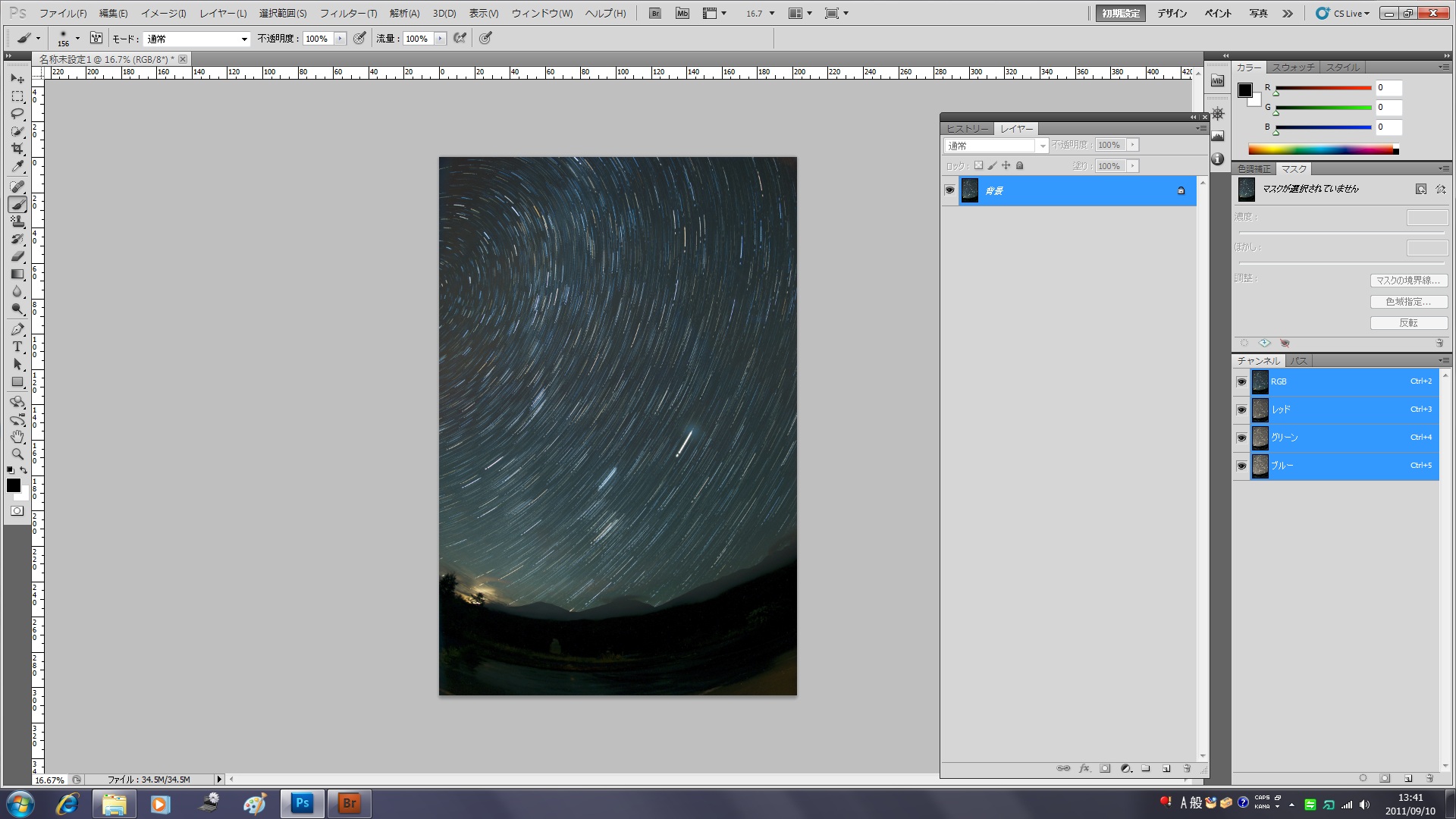Select the Crop tool
Image resolution: width=1456 pixels, height=819 pixels.
pyautogui.click(x=17, y=149)
